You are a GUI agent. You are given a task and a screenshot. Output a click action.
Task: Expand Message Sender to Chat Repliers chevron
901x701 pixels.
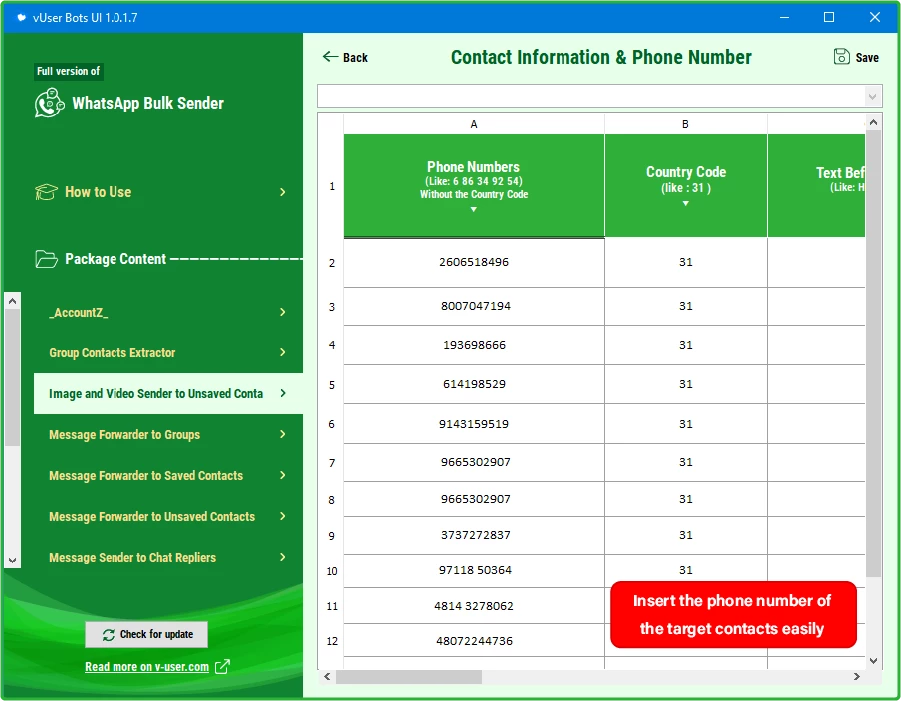[x=283, y=557]
